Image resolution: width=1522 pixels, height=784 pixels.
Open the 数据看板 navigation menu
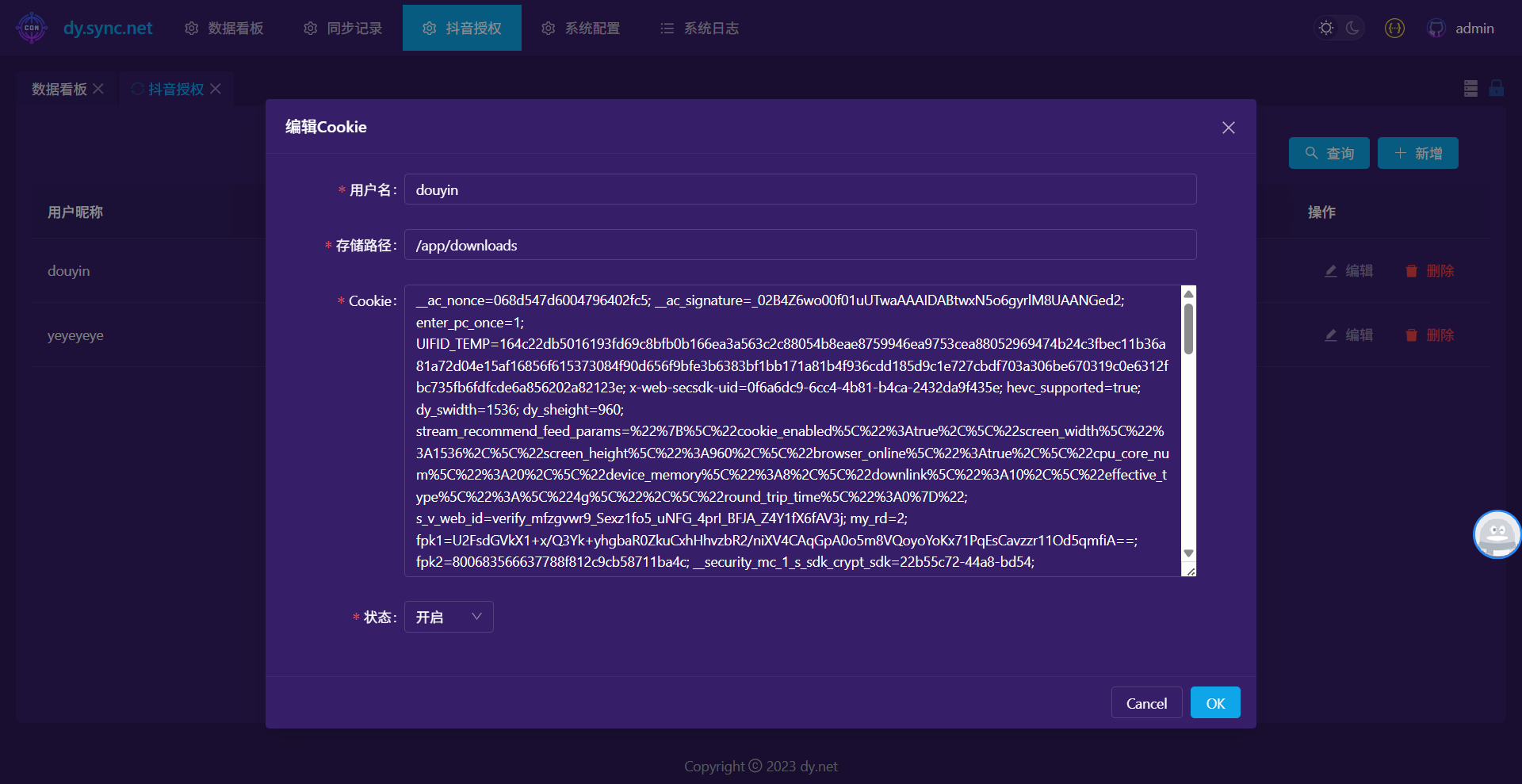point(224,28)
